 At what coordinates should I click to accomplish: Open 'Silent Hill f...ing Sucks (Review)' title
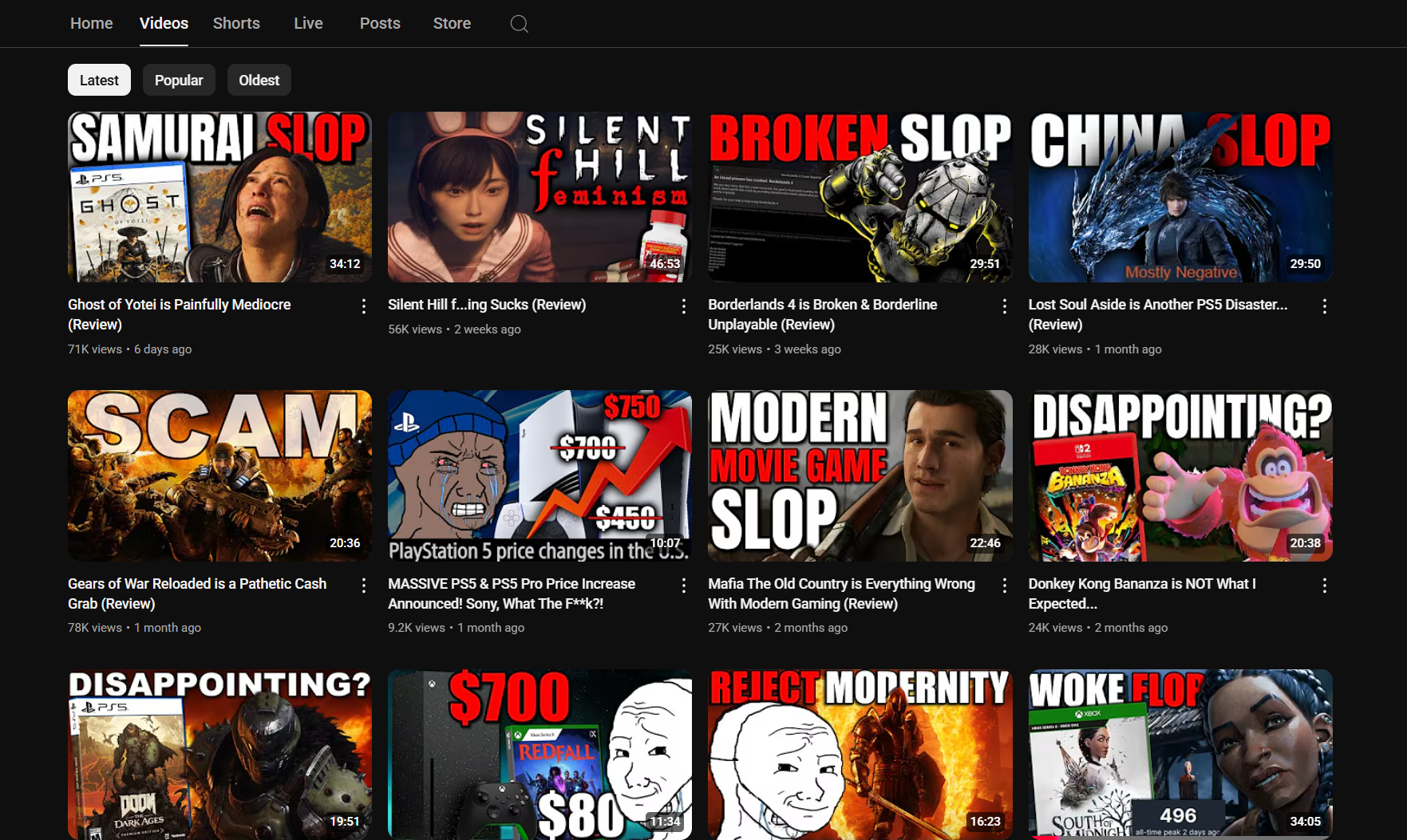(487, 305)
